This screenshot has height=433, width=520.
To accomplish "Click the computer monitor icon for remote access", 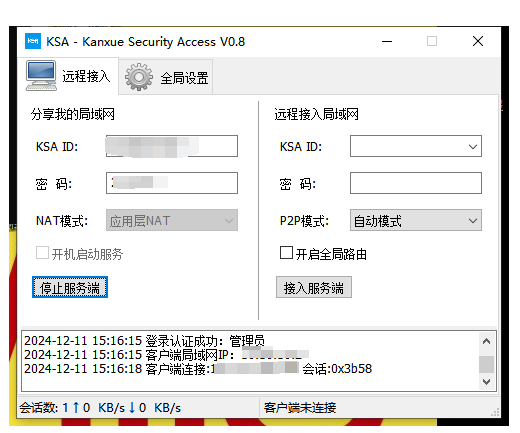I will (x=41, y=76).
